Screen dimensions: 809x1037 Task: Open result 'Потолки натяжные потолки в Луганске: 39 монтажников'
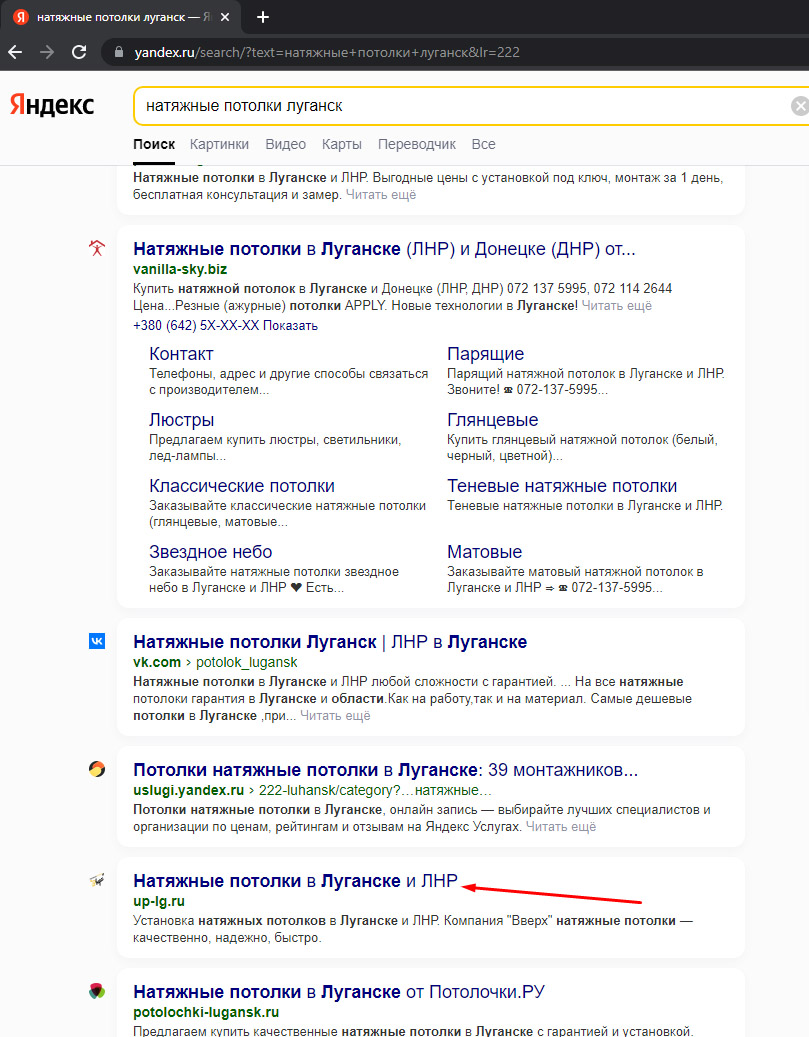(x=386, y=770)
